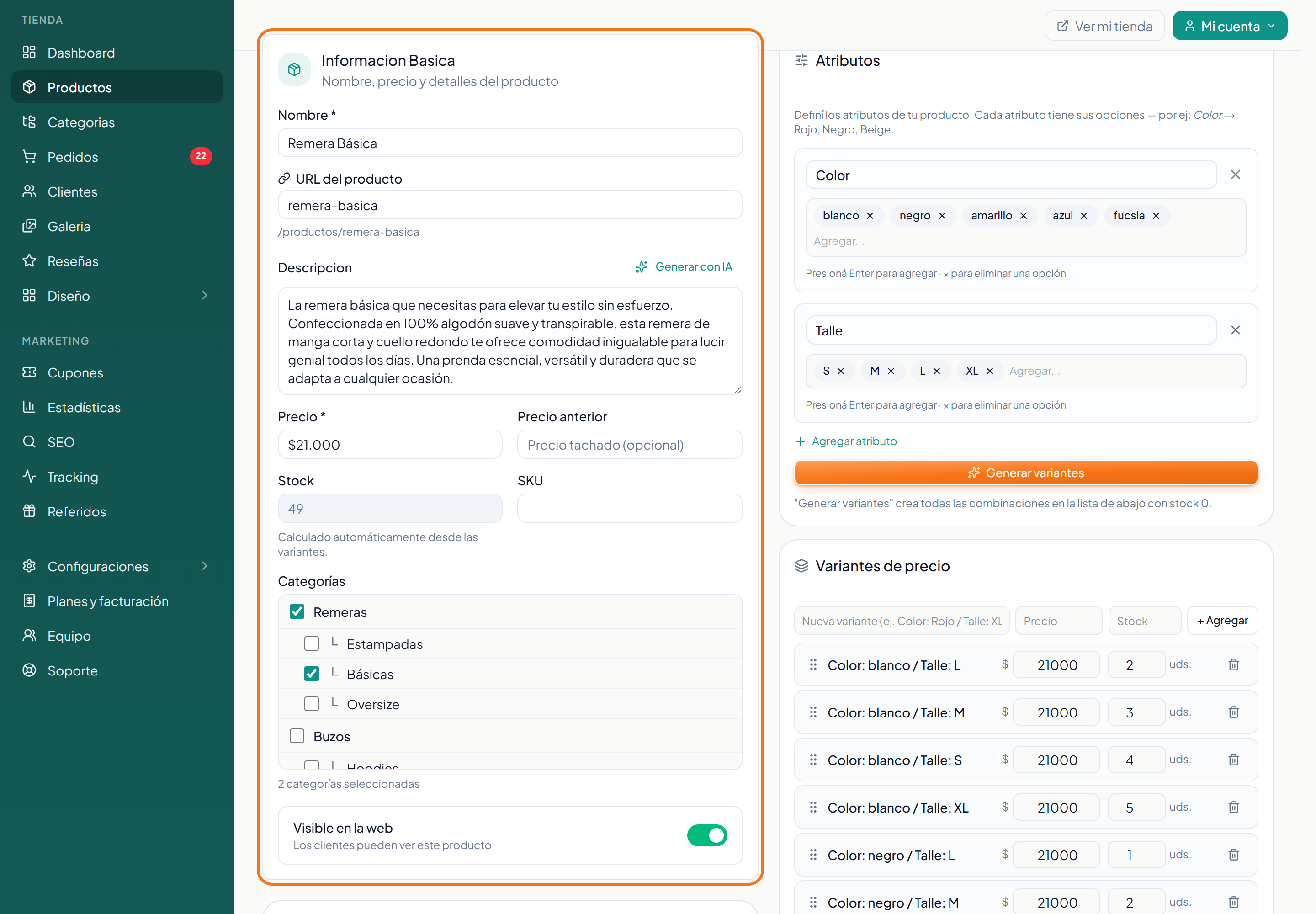Remove the M size chip

pos(891,371)
